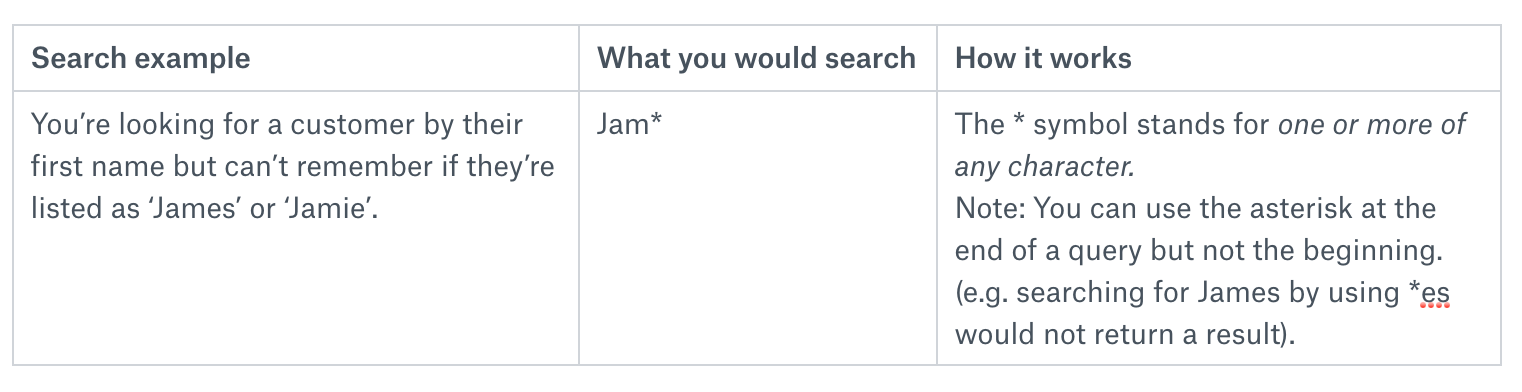The width and height of the screenshot is (1522, 392).
Task: Click the 'Search example' column header
Action: coord(141,58)
